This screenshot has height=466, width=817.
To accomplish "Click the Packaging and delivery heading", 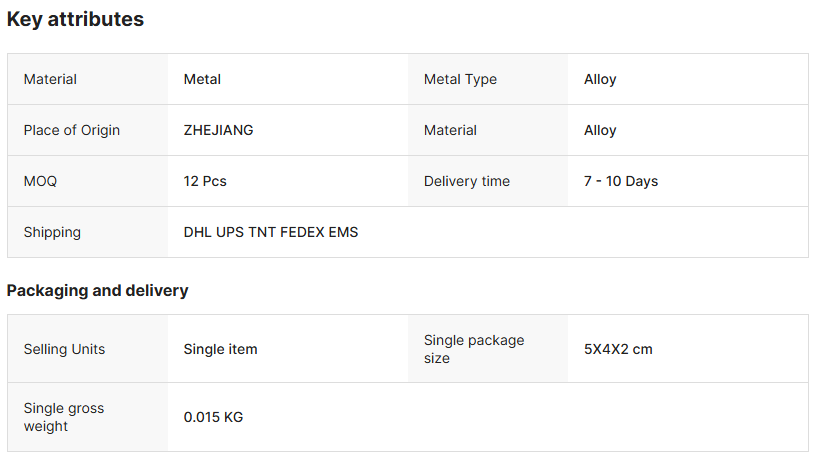I will pyautogui.click(x=98, y=291).
